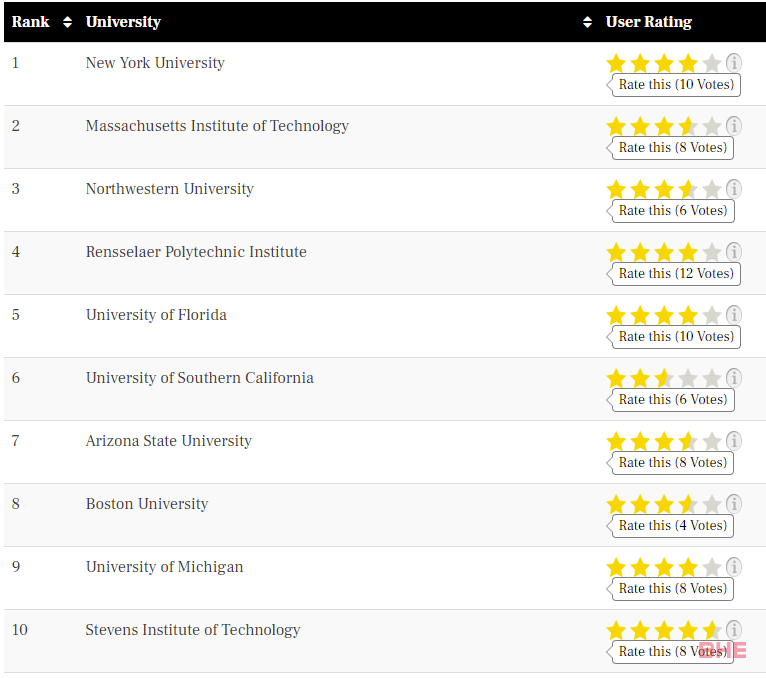Open info icon in Northwestern University row
Image resolution: width=766 pixels, height=678 pixels.
(x=733, y=189)
